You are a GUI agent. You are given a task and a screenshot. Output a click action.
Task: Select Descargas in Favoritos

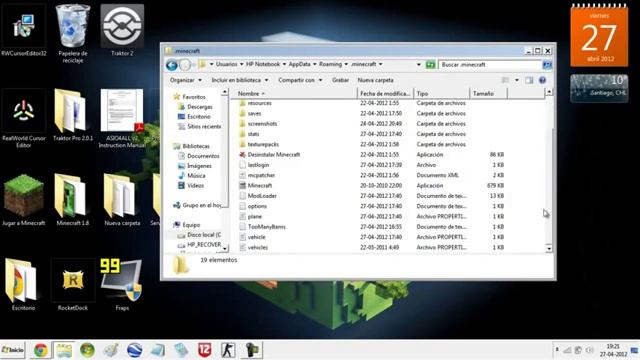[195, 107]
